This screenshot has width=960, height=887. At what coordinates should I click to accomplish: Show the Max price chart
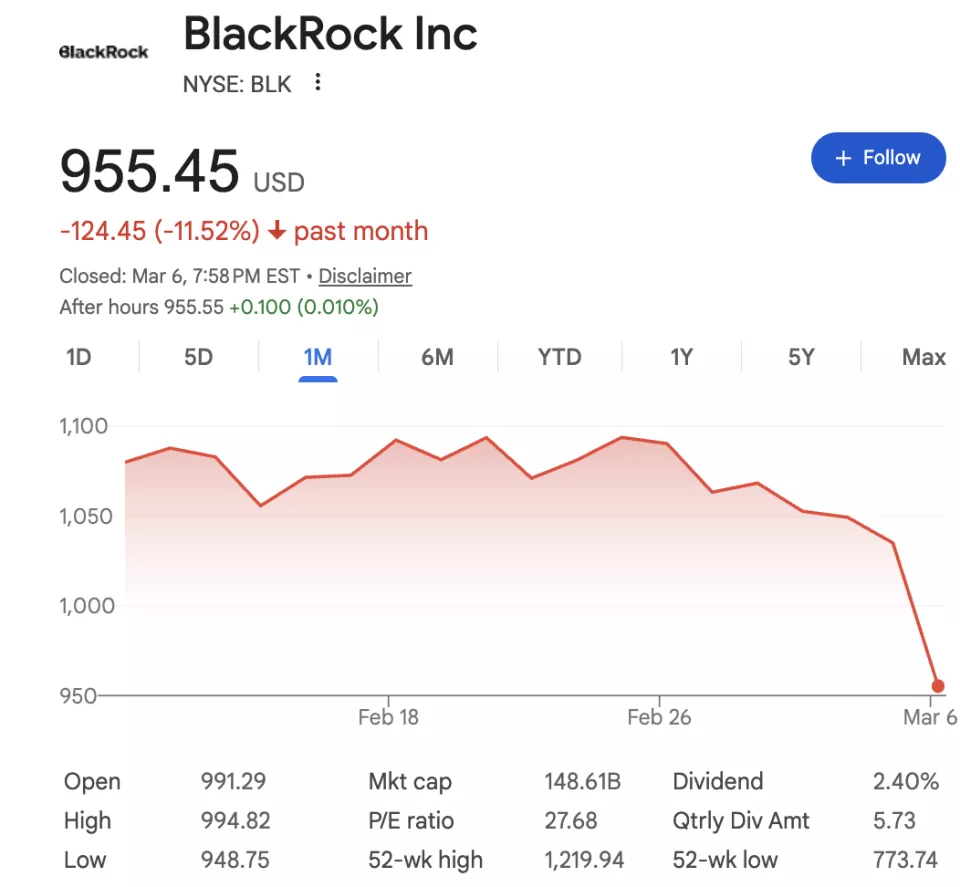(x=923, y=357)
